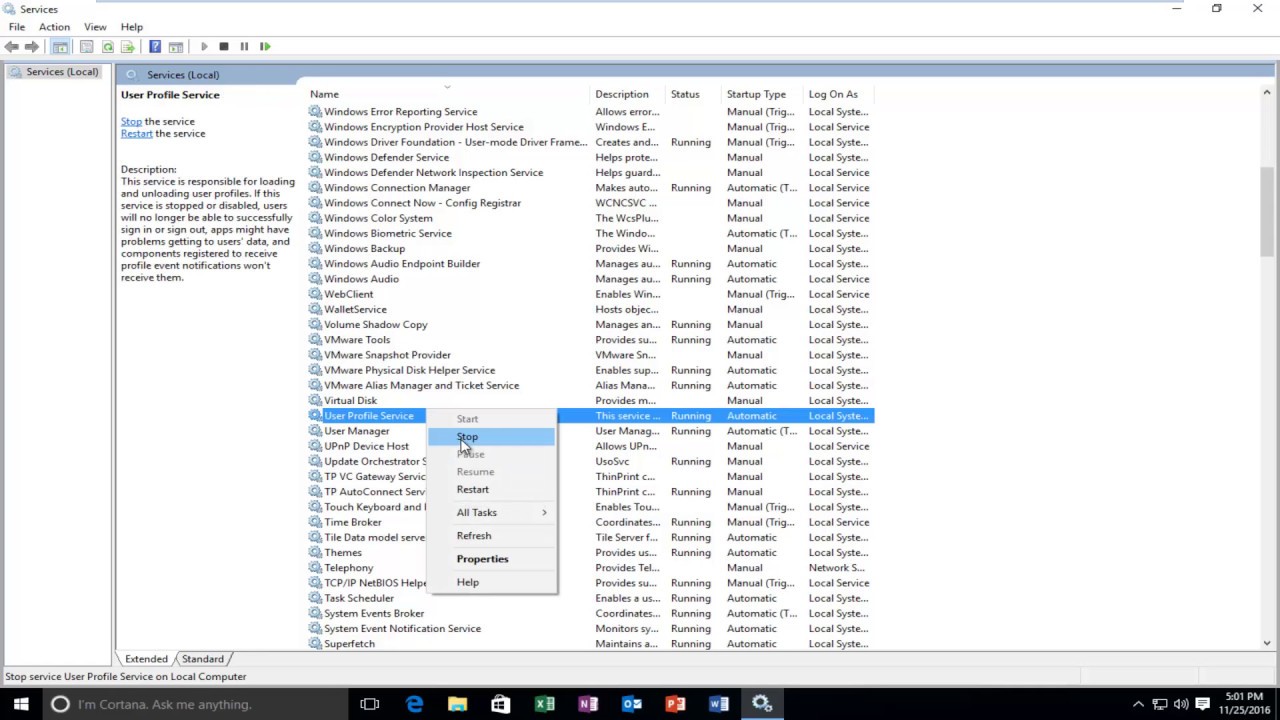The height and width of the screenshot is (720, 1280).
Task: Toggle Show/Hide Action Pane toolbar icon
Action: [x=176, y=47]
